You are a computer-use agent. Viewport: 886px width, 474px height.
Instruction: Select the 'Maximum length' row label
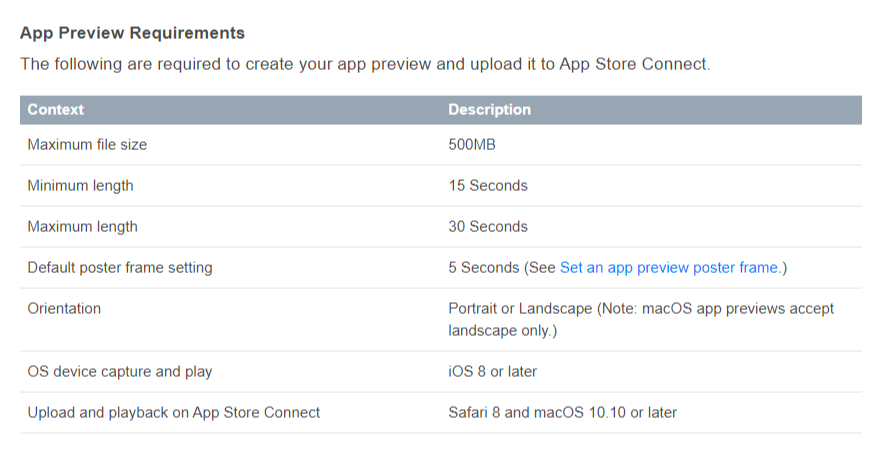82,227
